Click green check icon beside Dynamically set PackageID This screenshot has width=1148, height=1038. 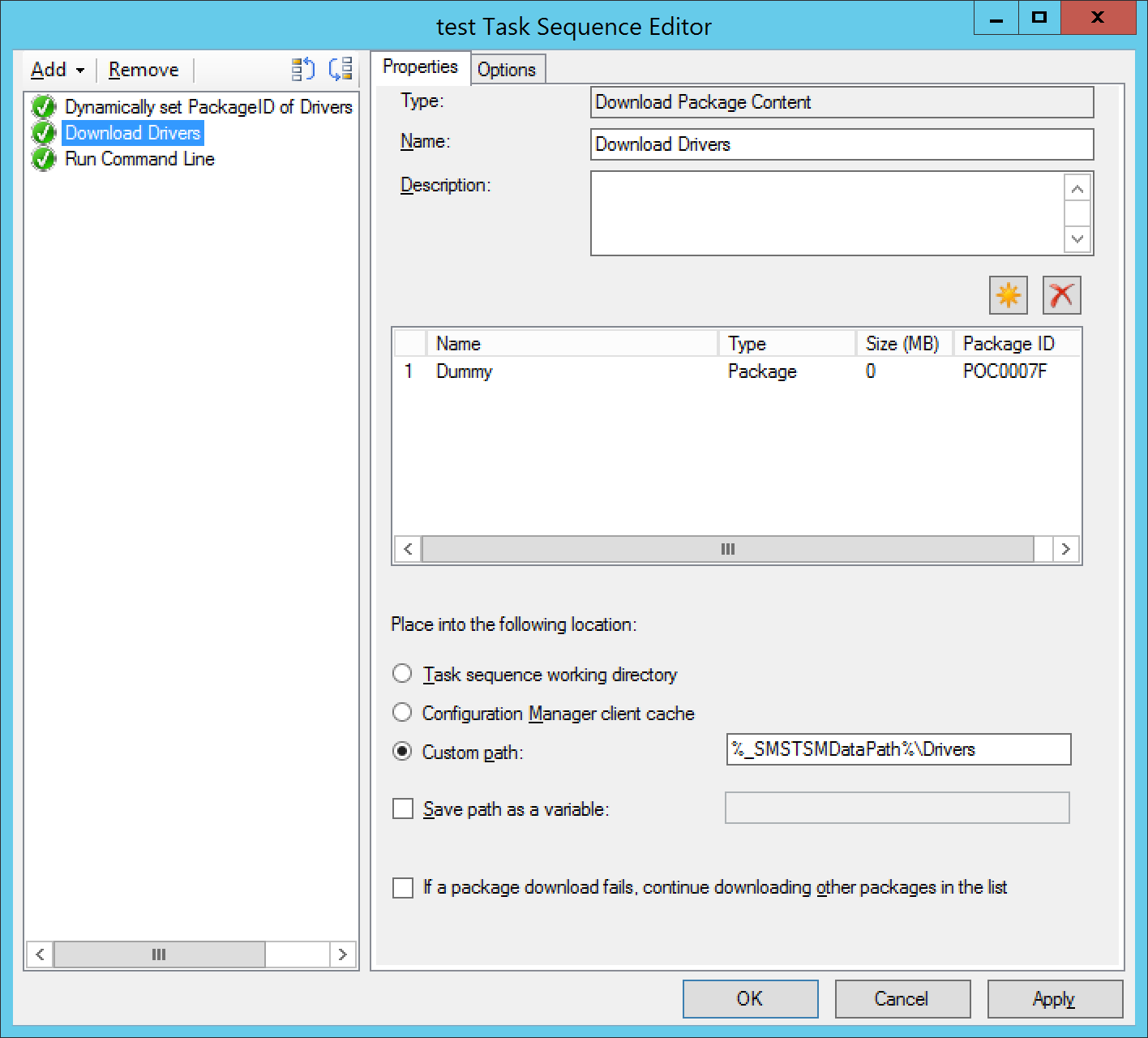(44, 107)
